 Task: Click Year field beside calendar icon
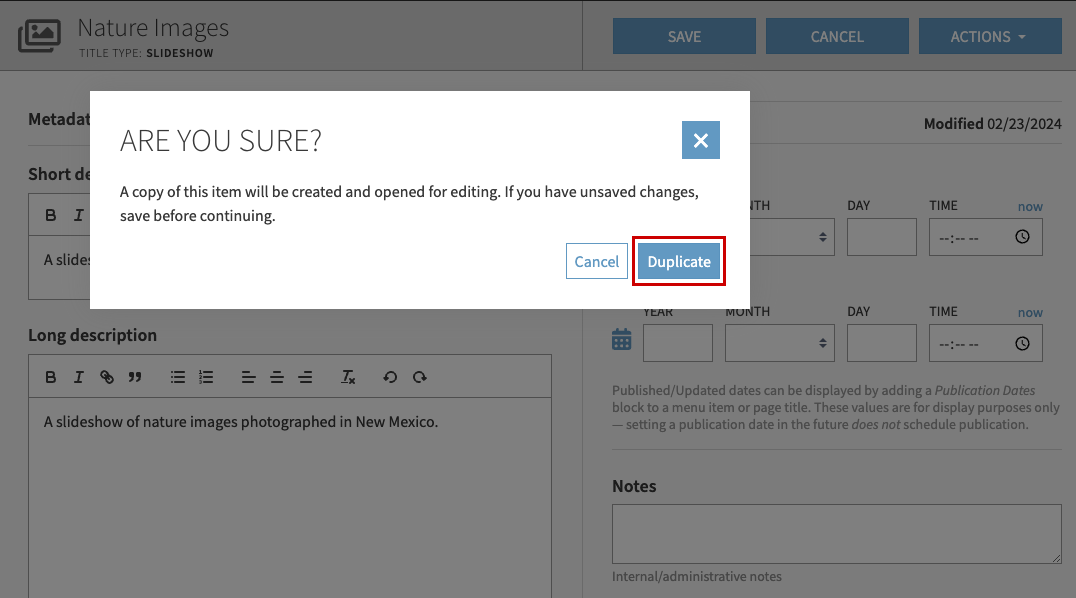pyautogui.click(x=677, y=343)
